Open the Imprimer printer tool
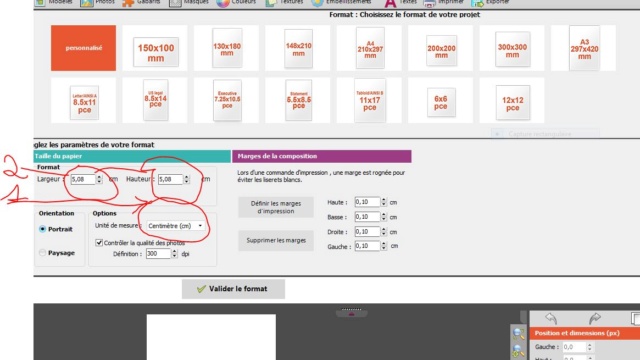The width and height of the screenshot is (640, 360). 429,2
